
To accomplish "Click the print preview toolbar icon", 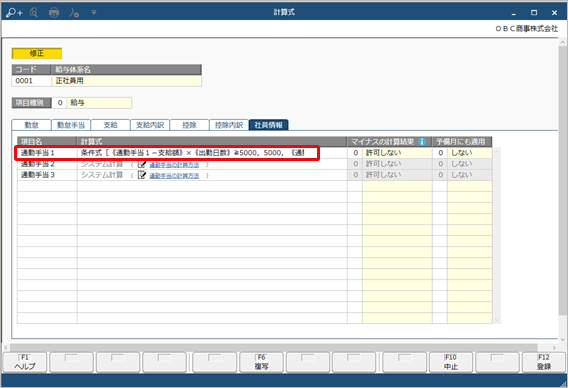I will pyautogui.click(x=34, y=13).
